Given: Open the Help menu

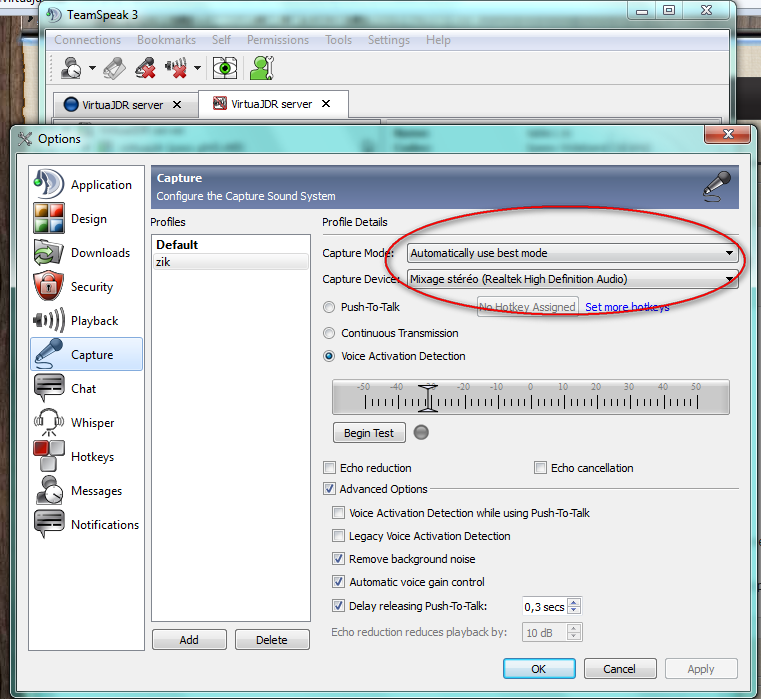Looking at the screenshot, I should point(438,40).
